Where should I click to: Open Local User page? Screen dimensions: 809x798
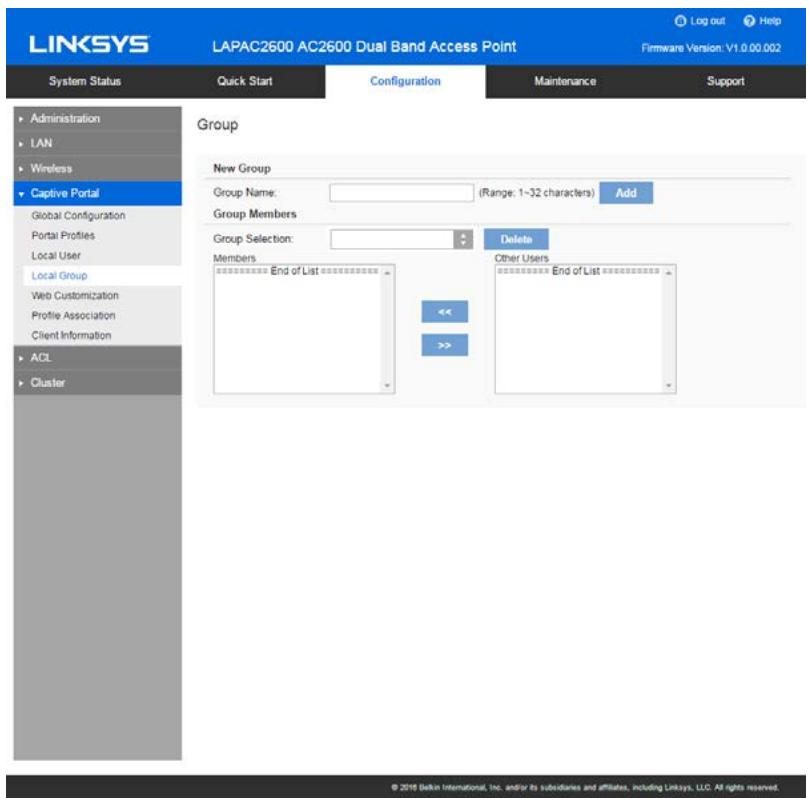point(56,256)
